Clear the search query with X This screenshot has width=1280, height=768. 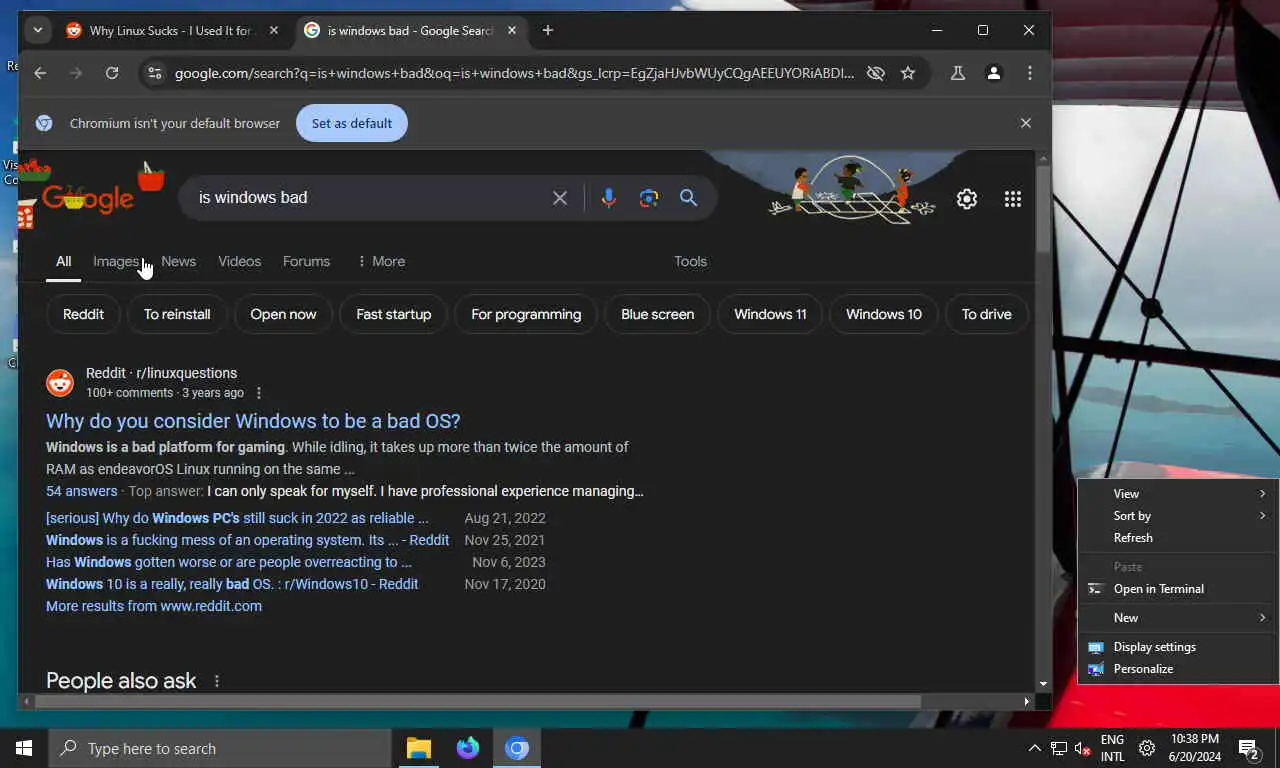tap(560, 198)
